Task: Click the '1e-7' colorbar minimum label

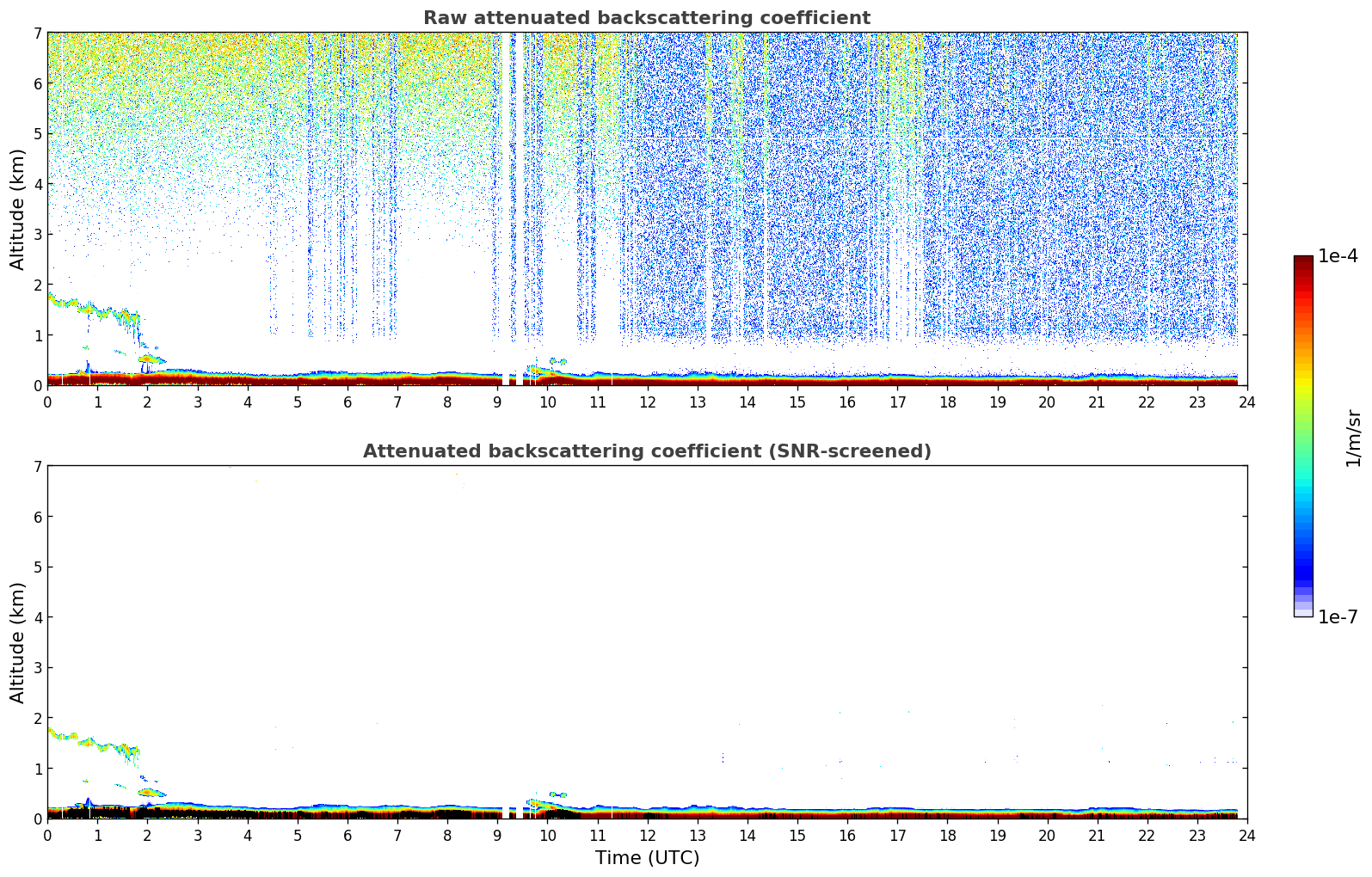Action: click(1338, 617)
